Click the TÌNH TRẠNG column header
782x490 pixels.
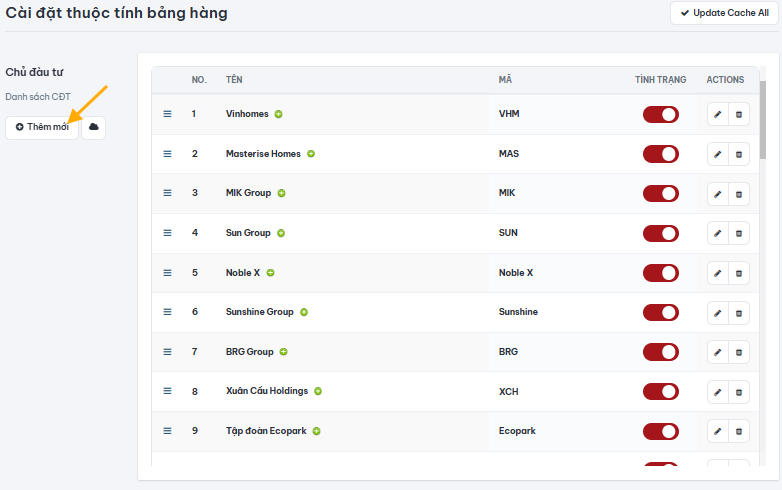[x=660, y=80]
